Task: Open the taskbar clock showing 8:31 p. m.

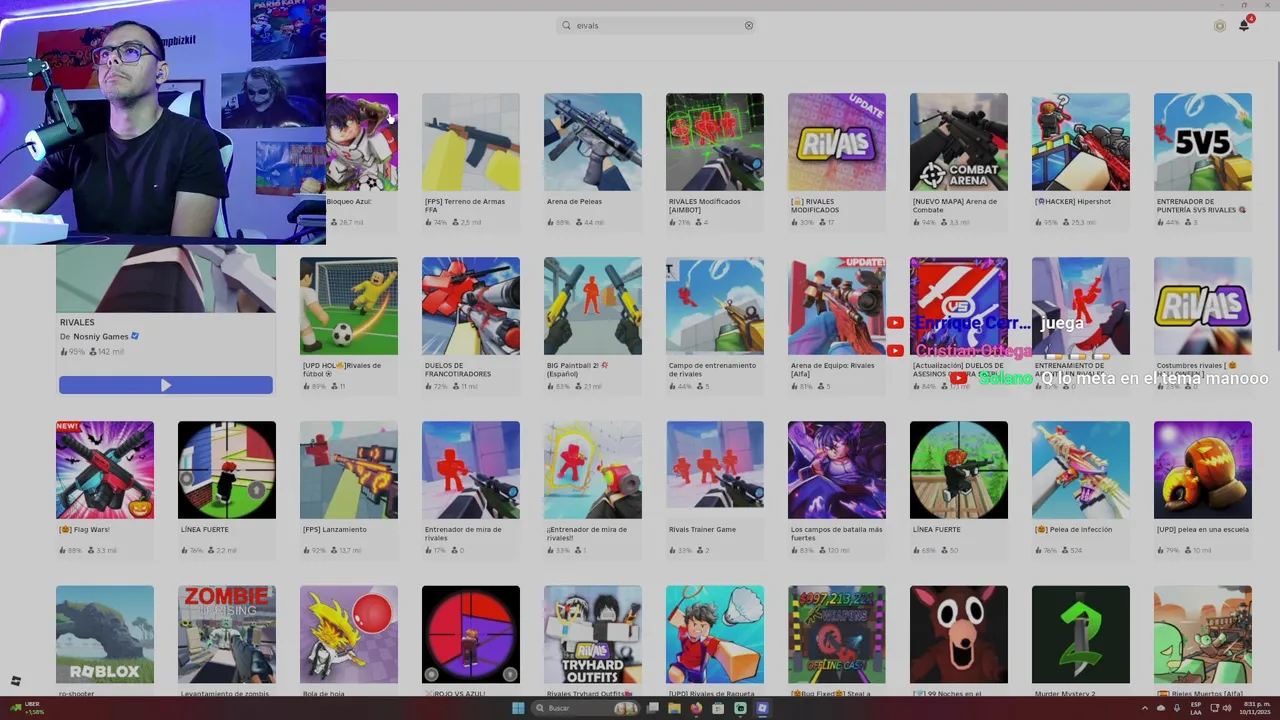Action: click(1255, 708)
